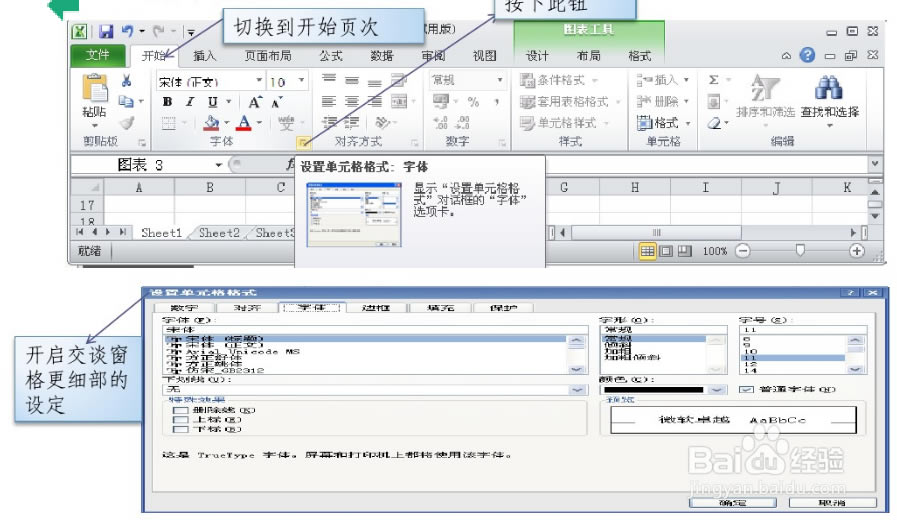The image size is (897, 520).
Task: Toggle Underline formatting
Action: (212, 102)
